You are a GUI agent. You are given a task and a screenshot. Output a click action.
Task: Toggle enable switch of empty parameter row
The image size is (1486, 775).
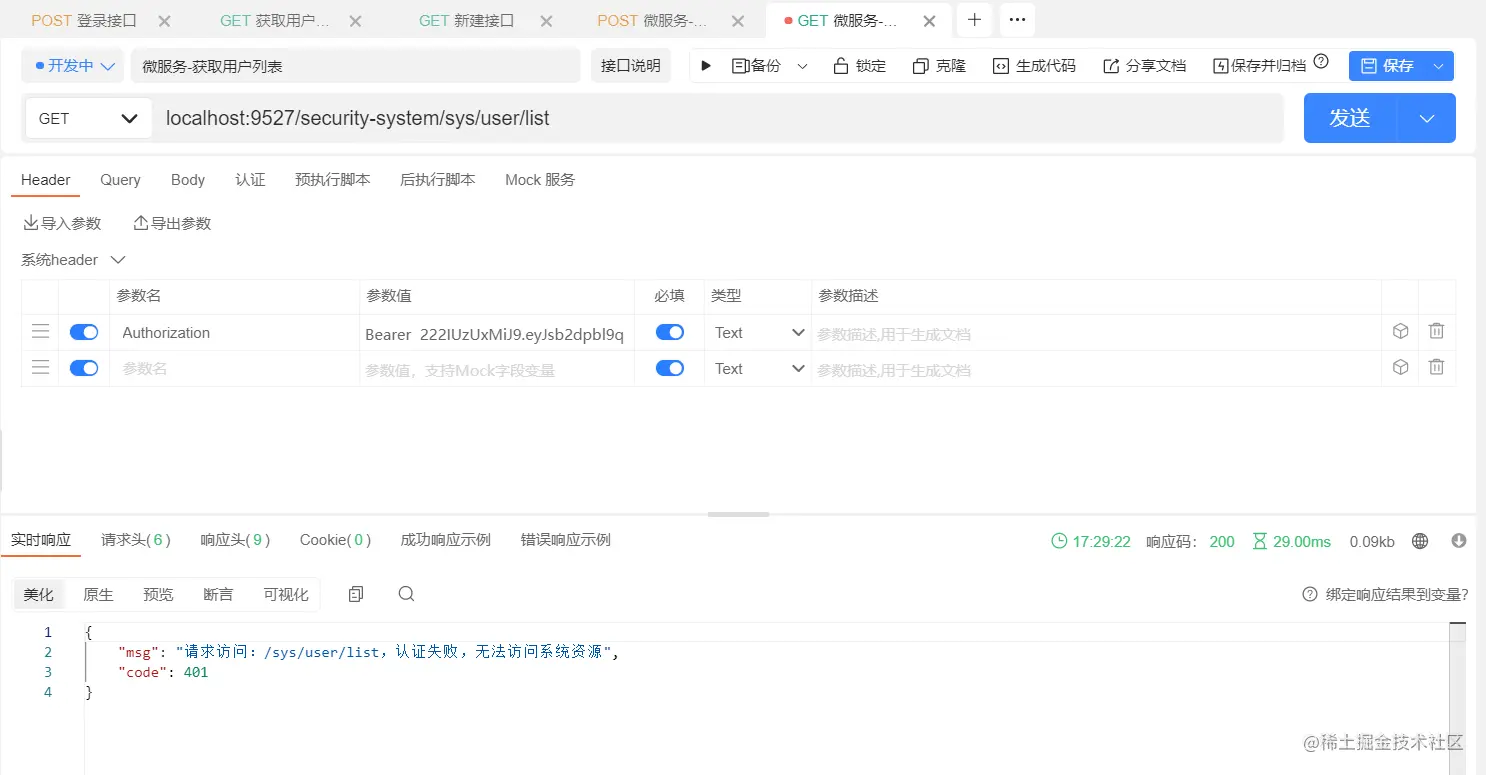tap(84, 368)
